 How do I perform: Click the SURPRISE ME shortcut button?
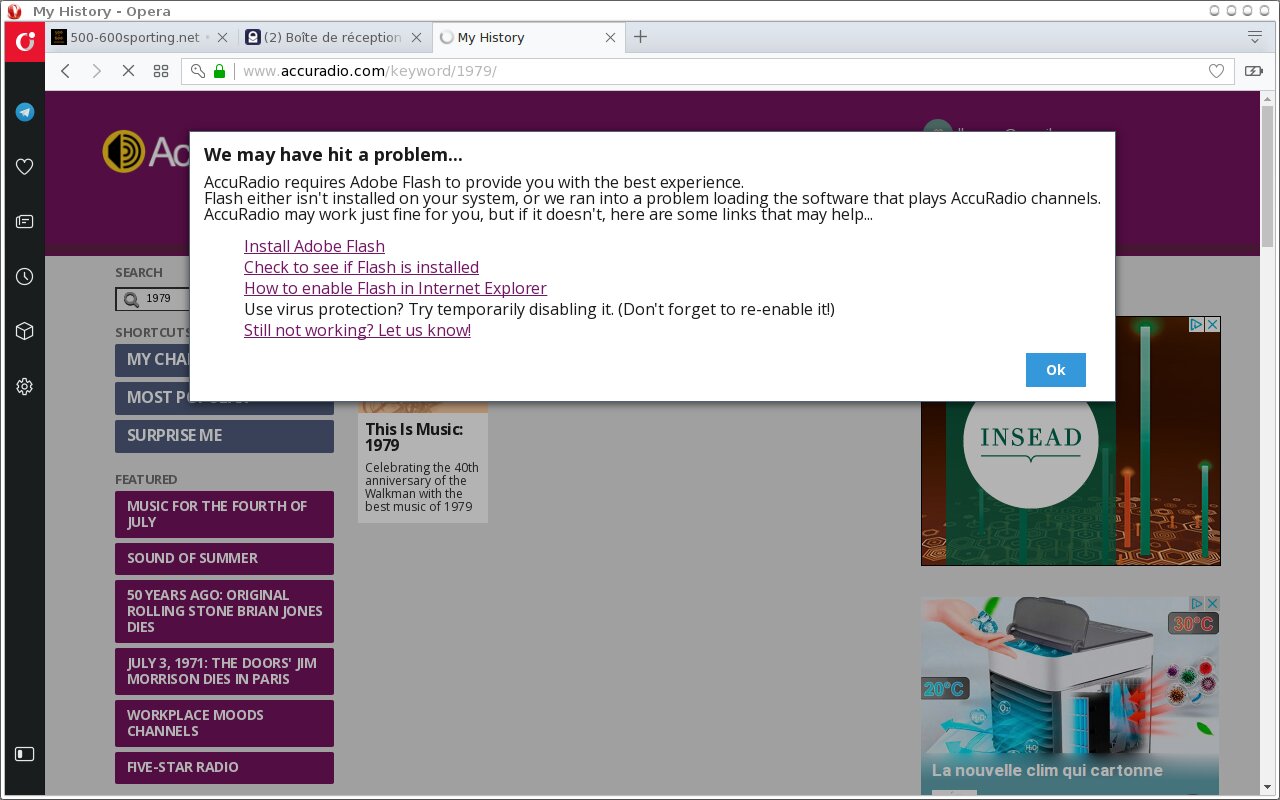(224, 436)
